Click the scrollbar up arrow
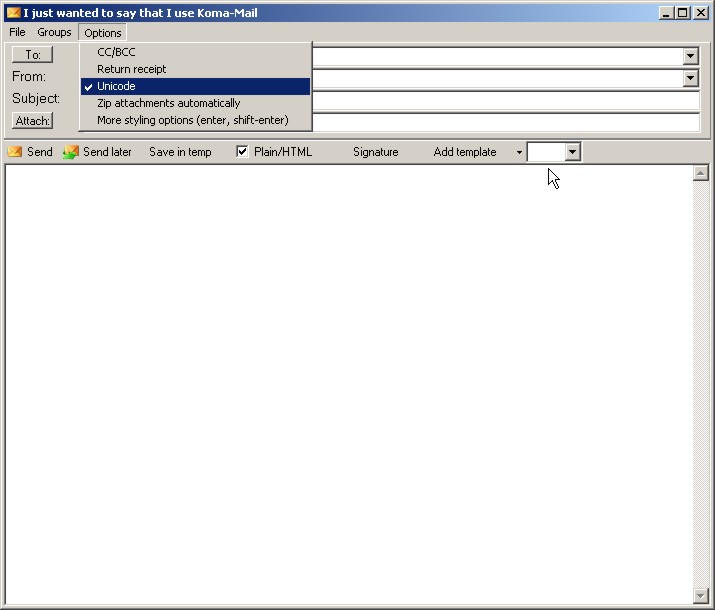Image resolution: width=715 pixels, height=610 pixels. point(701,173)
